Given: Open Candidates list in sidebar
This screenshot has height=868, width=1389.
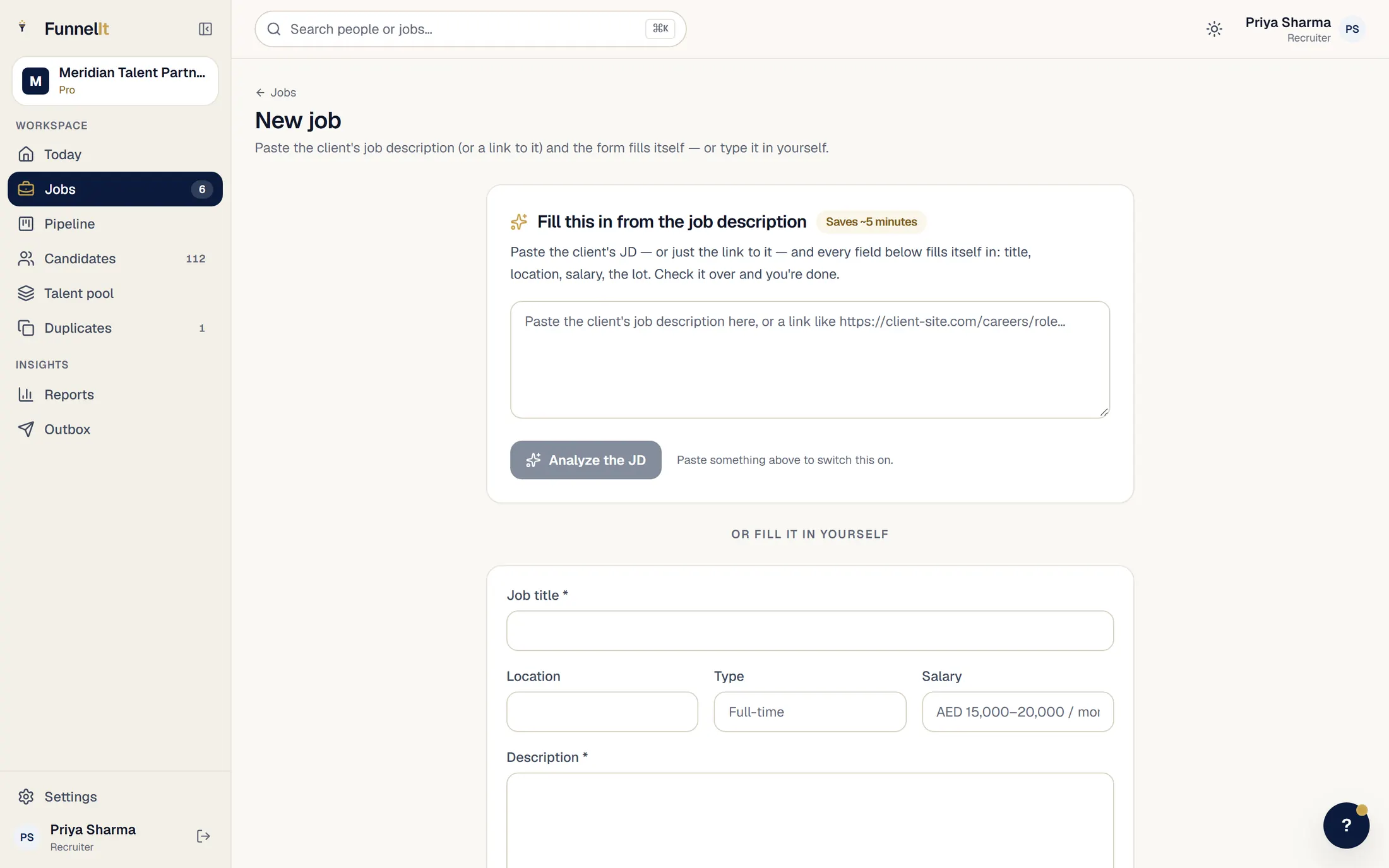Looking at the screenshot, I should click(115, 258).
